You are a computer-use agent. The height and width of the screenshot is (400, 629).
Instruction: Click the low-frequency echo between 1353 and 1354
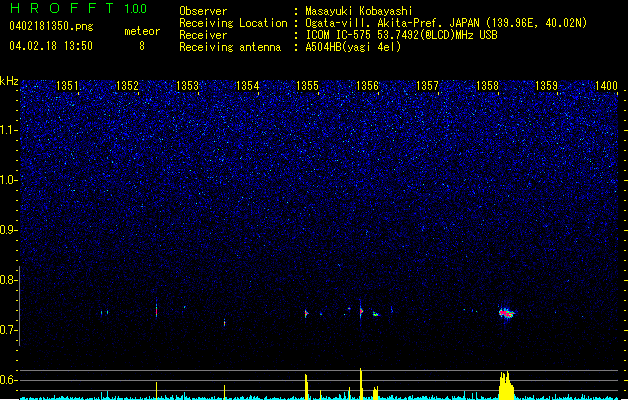224,322
